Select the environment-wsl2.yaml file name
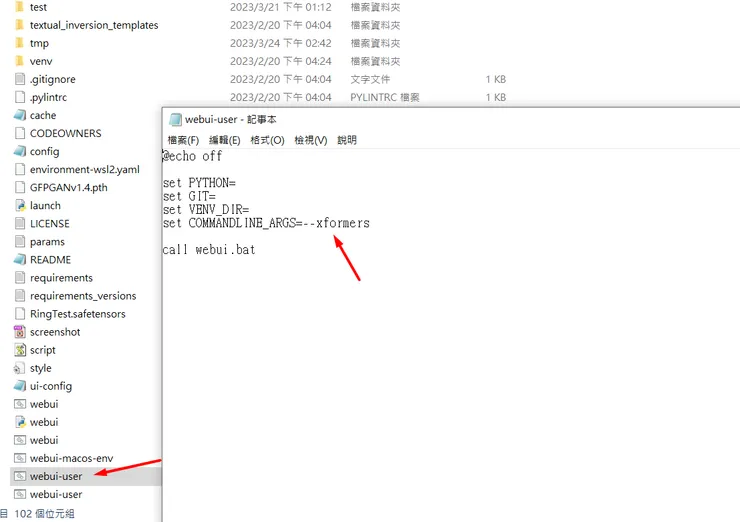740x522 pixels. click(x=85, y=169)
